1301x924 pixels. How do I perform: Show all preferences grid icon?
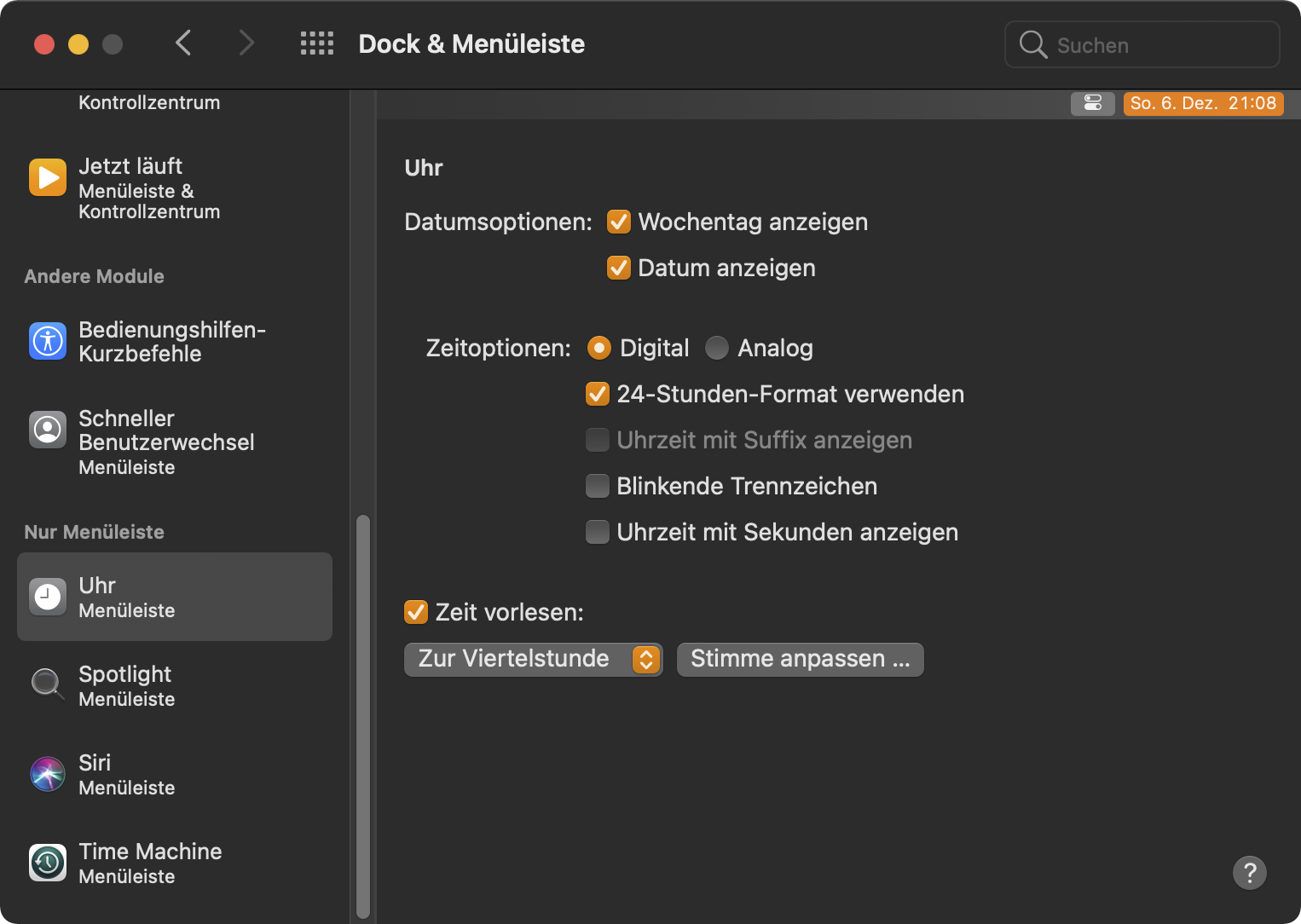[317, 43]
